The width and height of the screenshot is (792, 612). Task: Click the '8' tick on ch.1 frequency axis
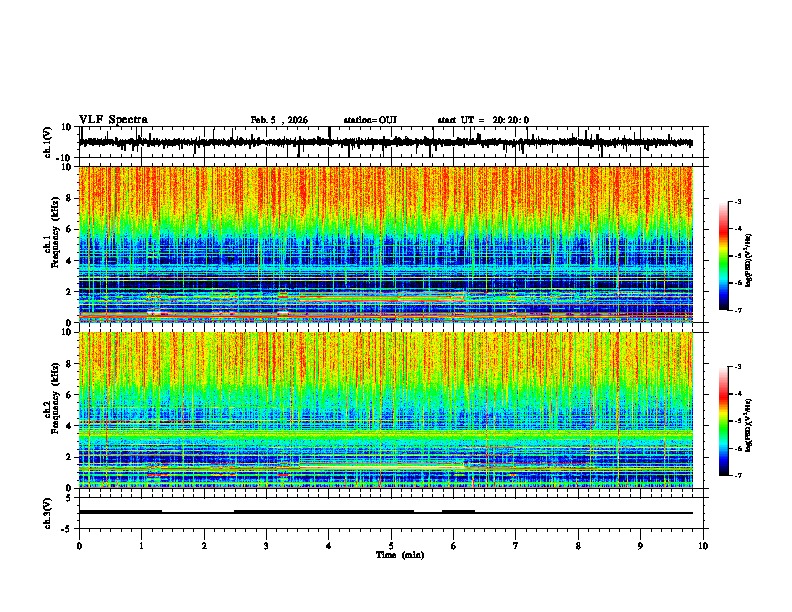tap(70, 198)
